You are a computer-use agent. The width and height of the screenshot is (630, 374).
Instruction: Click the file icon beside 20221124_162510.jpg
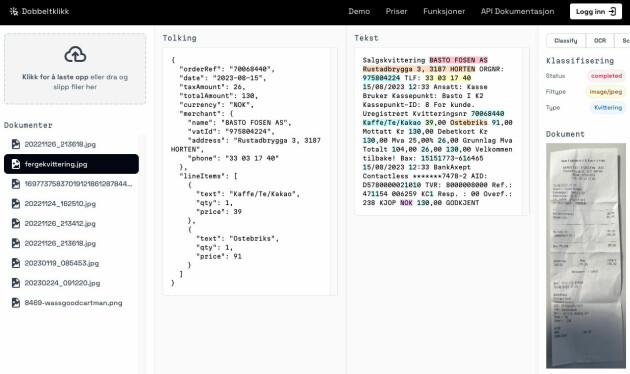16,204
